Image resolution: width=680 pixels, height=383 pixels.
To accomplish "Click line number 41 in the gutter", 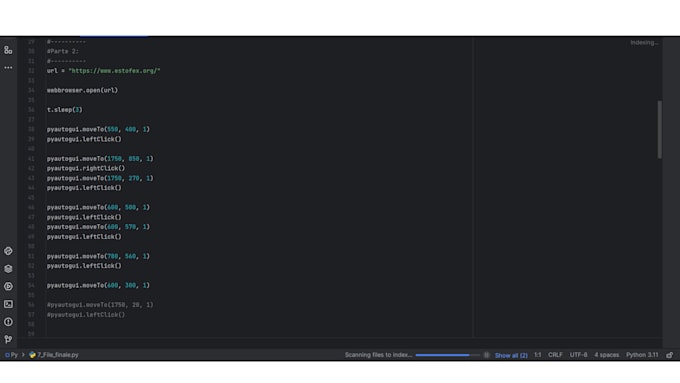I will pos(31,159).
